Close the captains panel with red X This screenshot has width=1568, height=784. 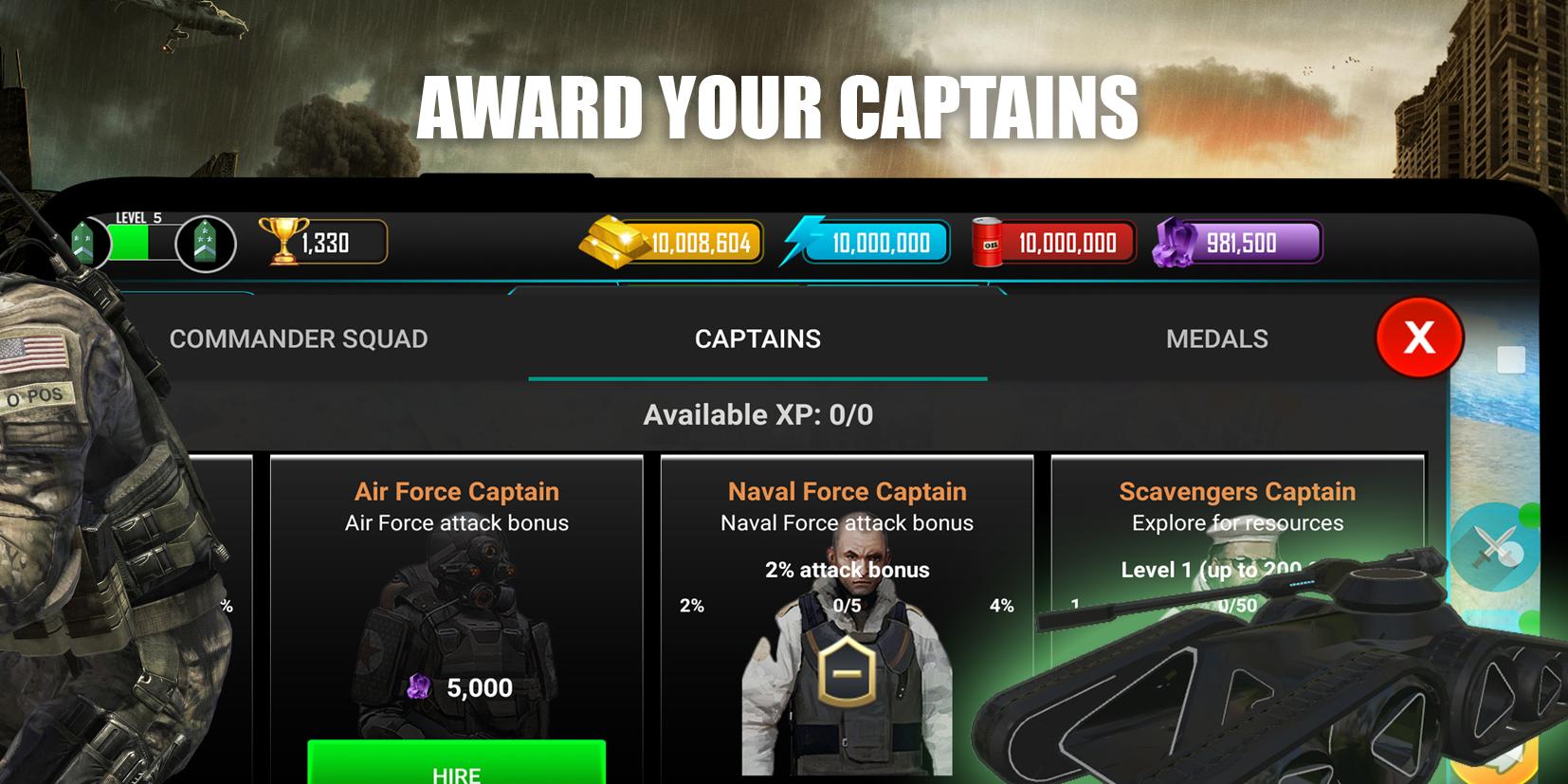[1419, 337]
